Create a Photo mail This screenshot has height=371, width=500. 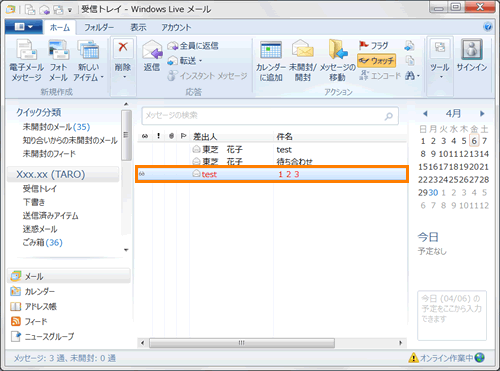tap(59, 60)
